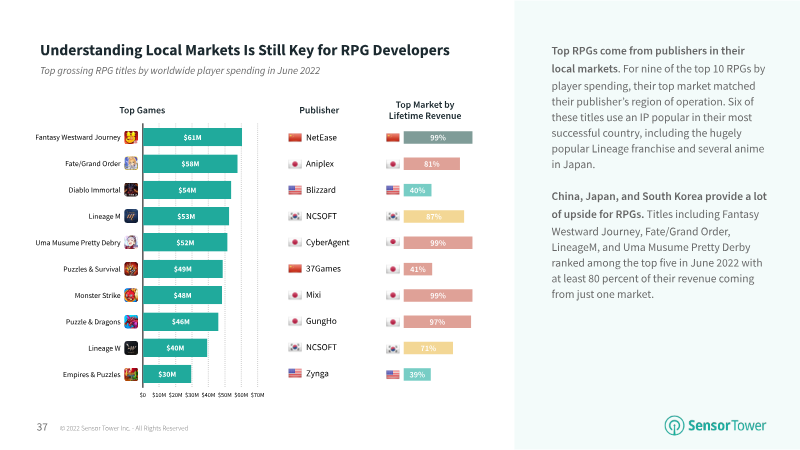Image resolution: width=800 pixels, height=450 pixels.
Task: Click the Japan flag beside Mixi
Action: (295, 295)
